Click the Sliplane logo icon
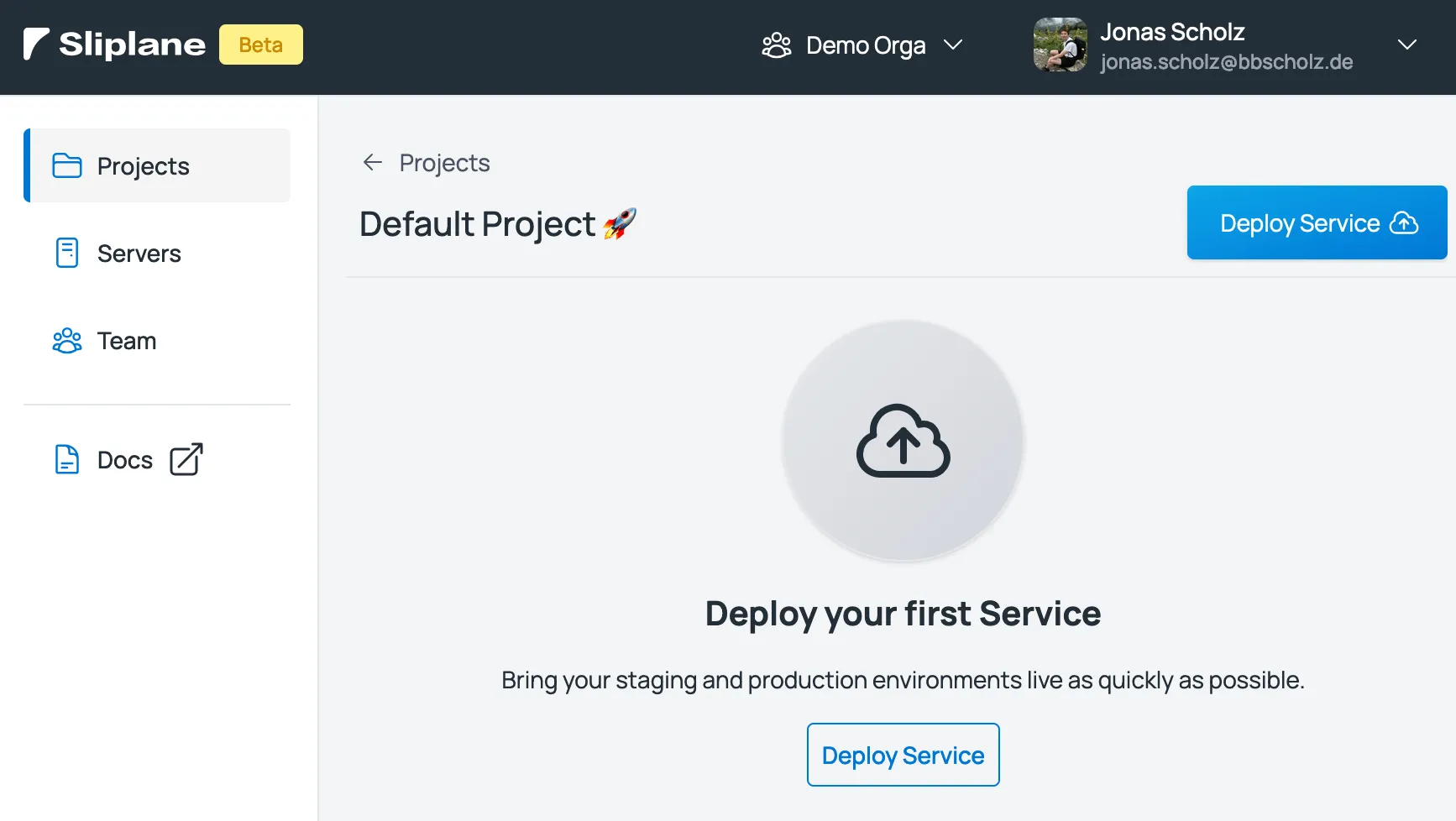The image size is (1456, 821). tap(36, 44)
